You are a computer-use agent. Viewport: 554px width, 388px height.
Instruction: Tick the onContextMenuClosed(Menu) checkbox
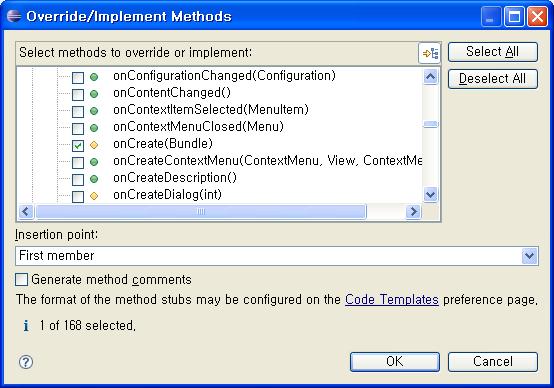tap(78, 128)
